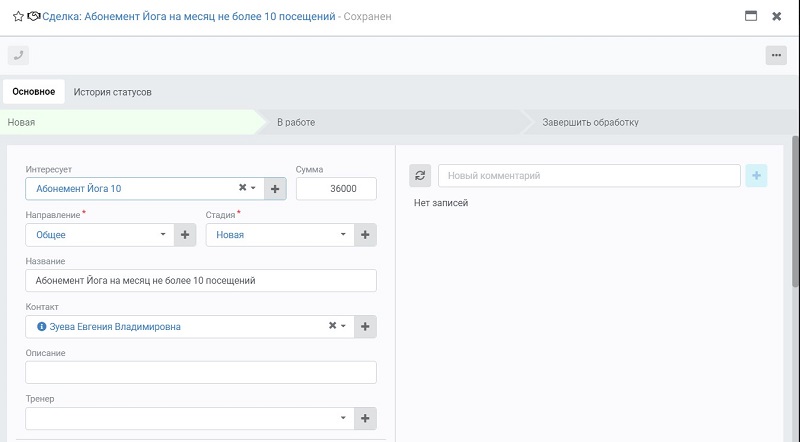Viewport: 800px width, 442px height.
Task: Clear the Интересует field value
Action: coord(243,188)
